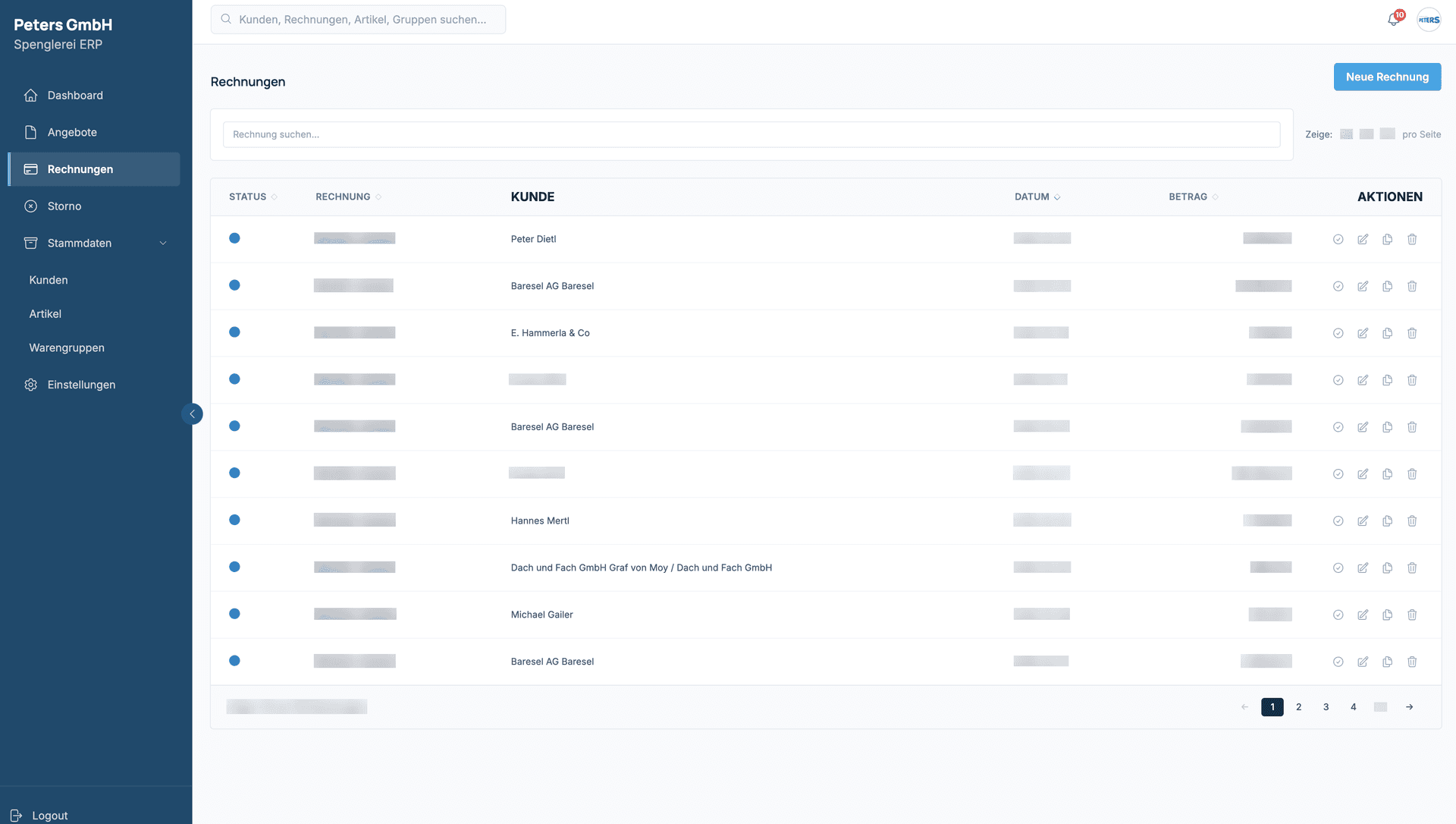This screenshot has height=824, width=1456.
Task: Open the Einstellungen menu item
Action: (x=94, y=385)
